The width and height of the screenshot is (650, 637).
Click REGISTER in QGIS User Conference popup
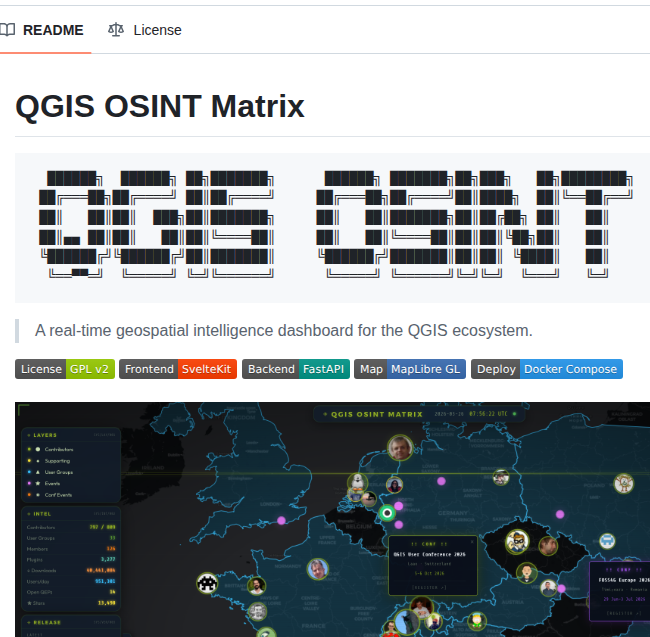[429, 587]
